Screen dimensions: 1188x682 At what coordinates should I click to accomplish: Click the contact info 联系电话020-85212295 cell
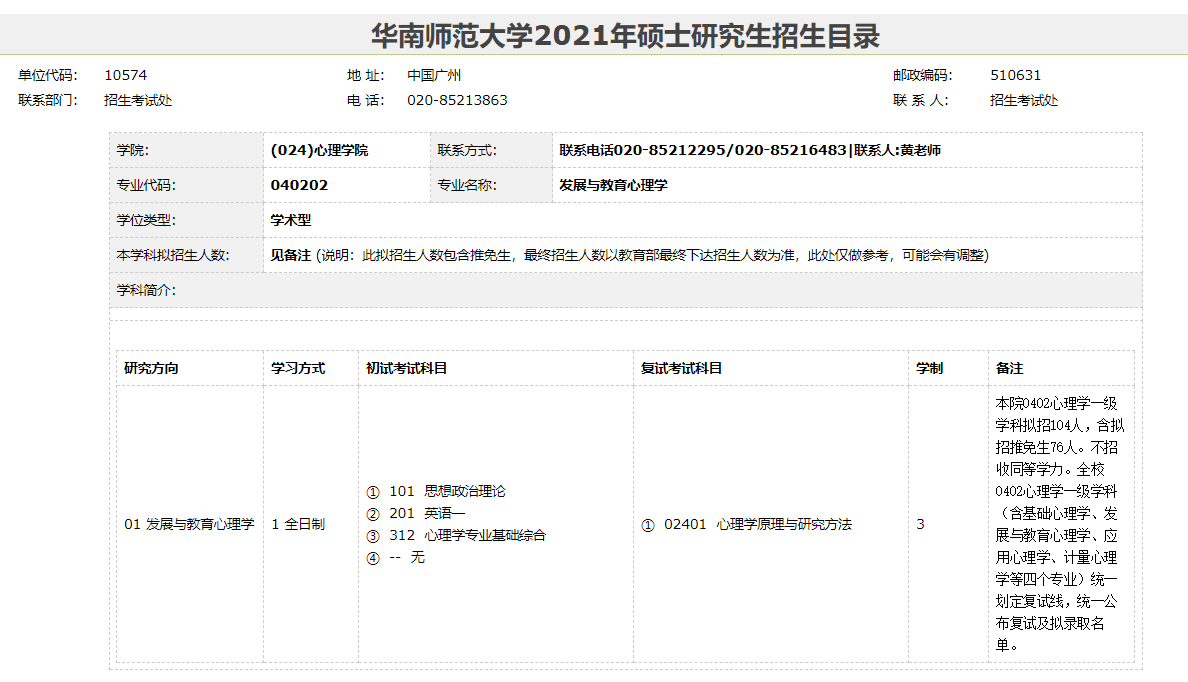[x=847, y=150]
